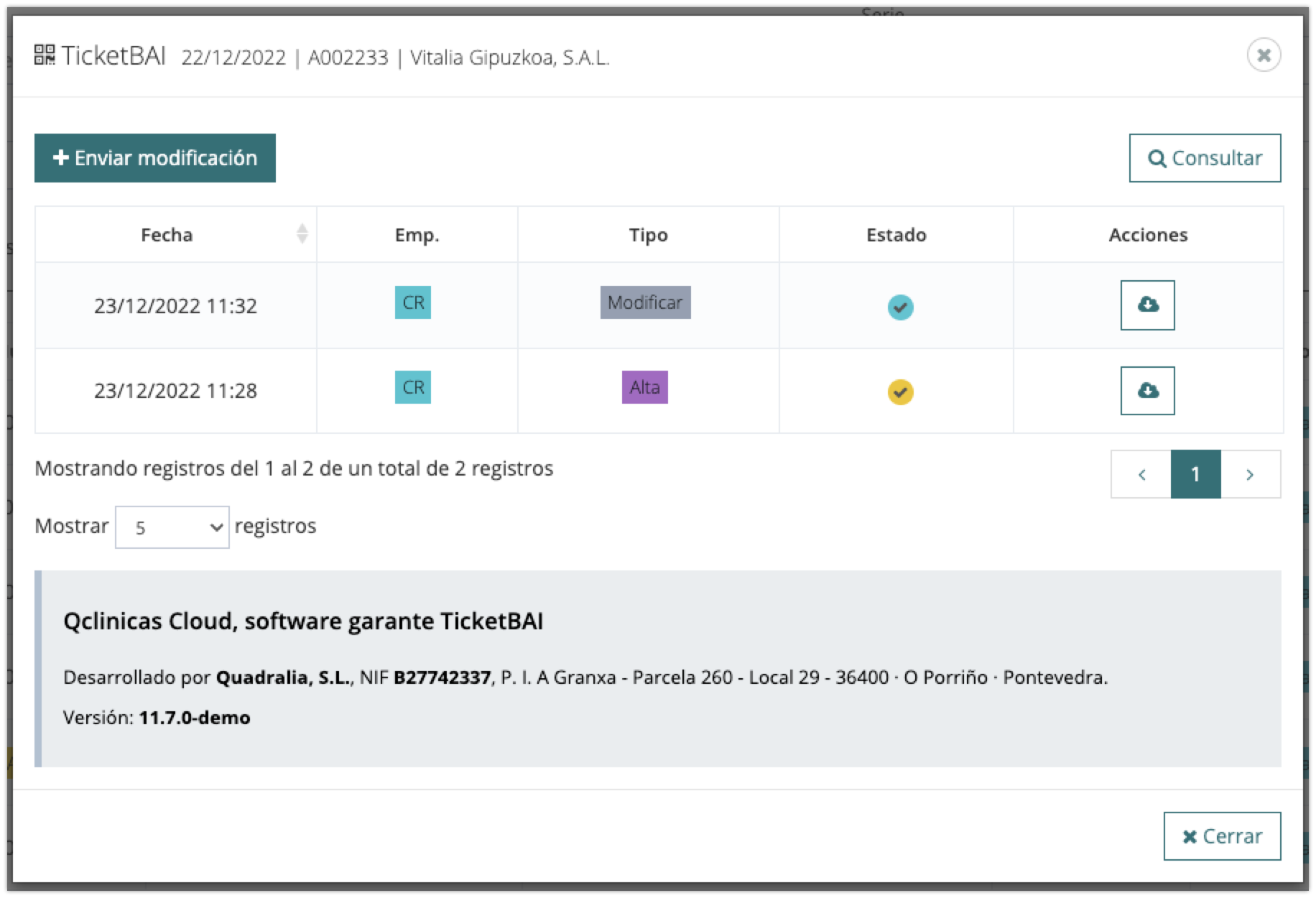Click the Cerrar button

click(1222, 836)
